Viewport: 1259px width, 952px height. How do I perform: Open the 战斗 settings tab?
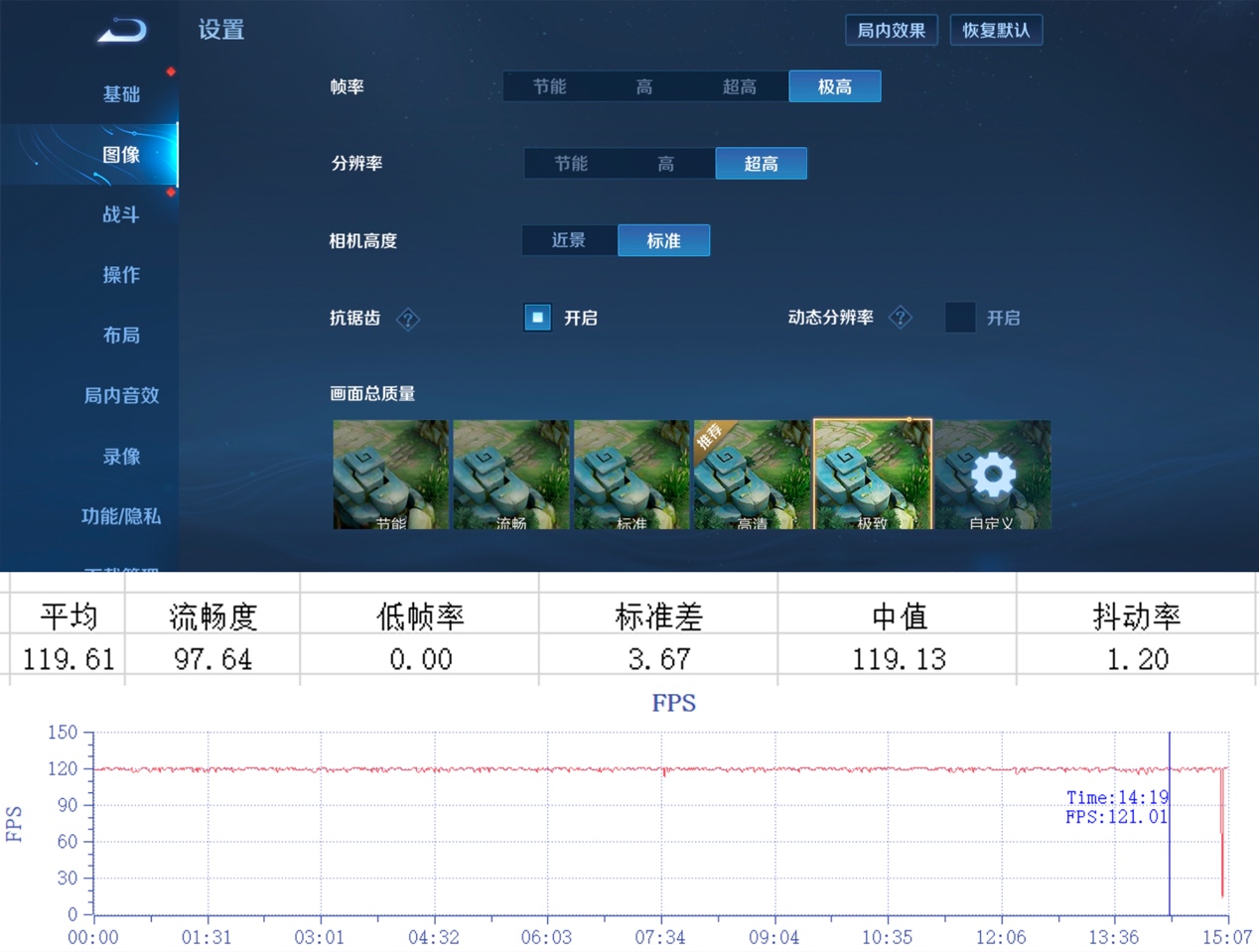[121, 214]
